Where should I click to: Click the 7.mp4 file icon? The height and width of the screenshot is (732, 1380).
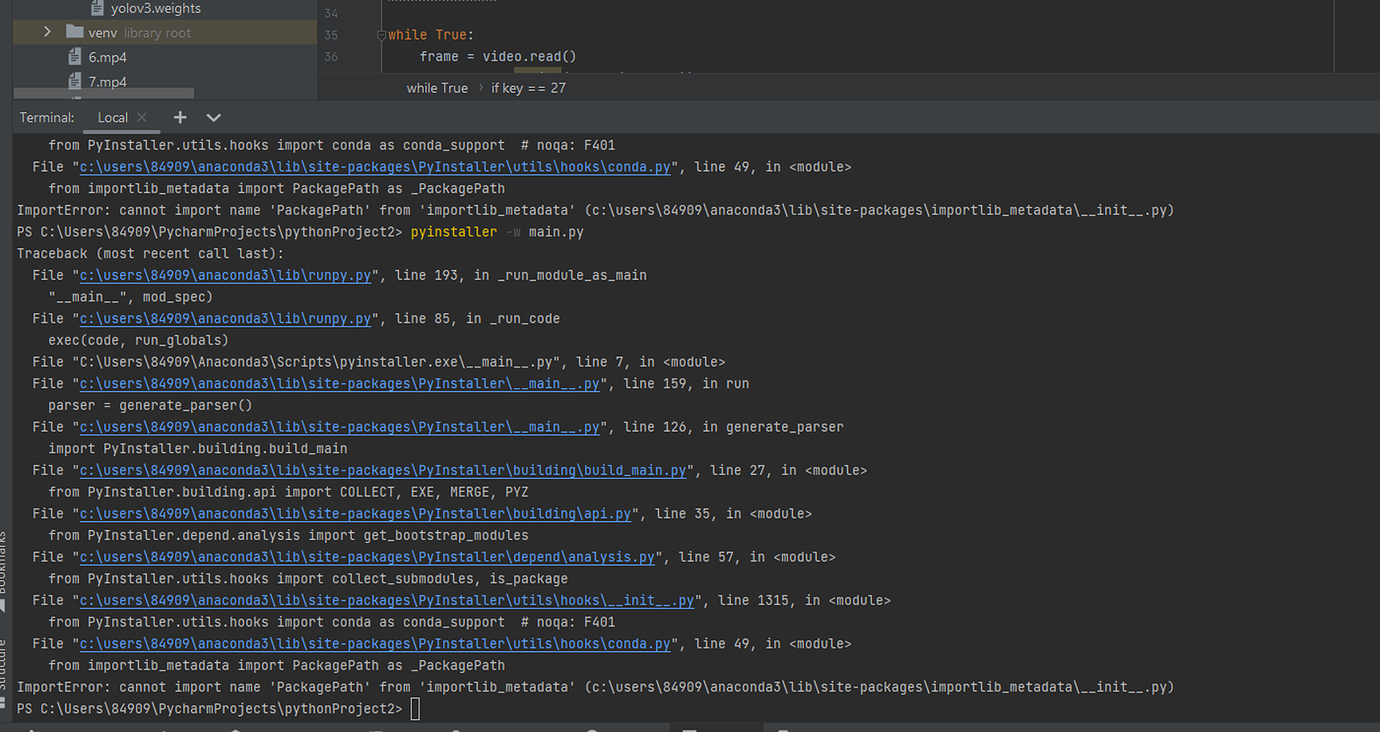tap(74, 82)
